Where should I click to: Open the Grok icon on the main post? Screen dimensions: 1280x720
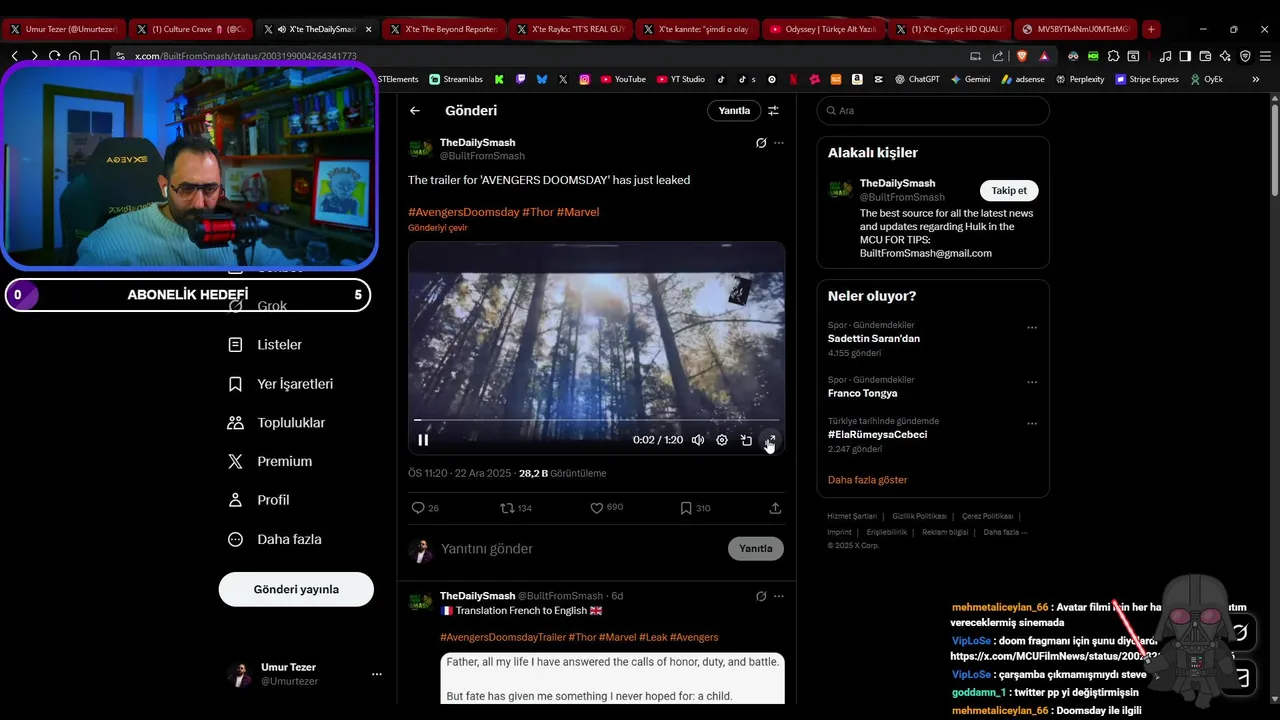[761, 143]
